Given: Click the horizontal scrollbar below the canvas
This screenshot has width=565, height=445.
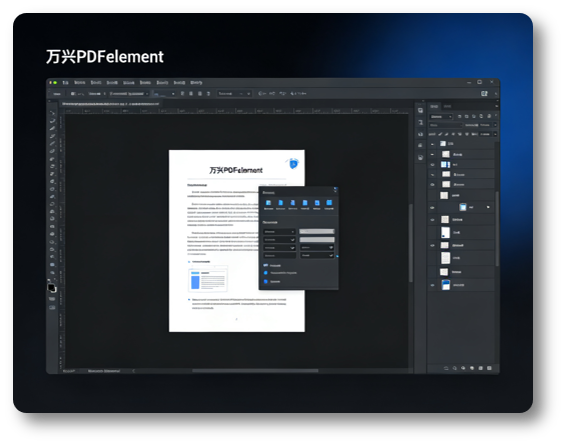Looking at the screenshot, I should coord(255,370).
